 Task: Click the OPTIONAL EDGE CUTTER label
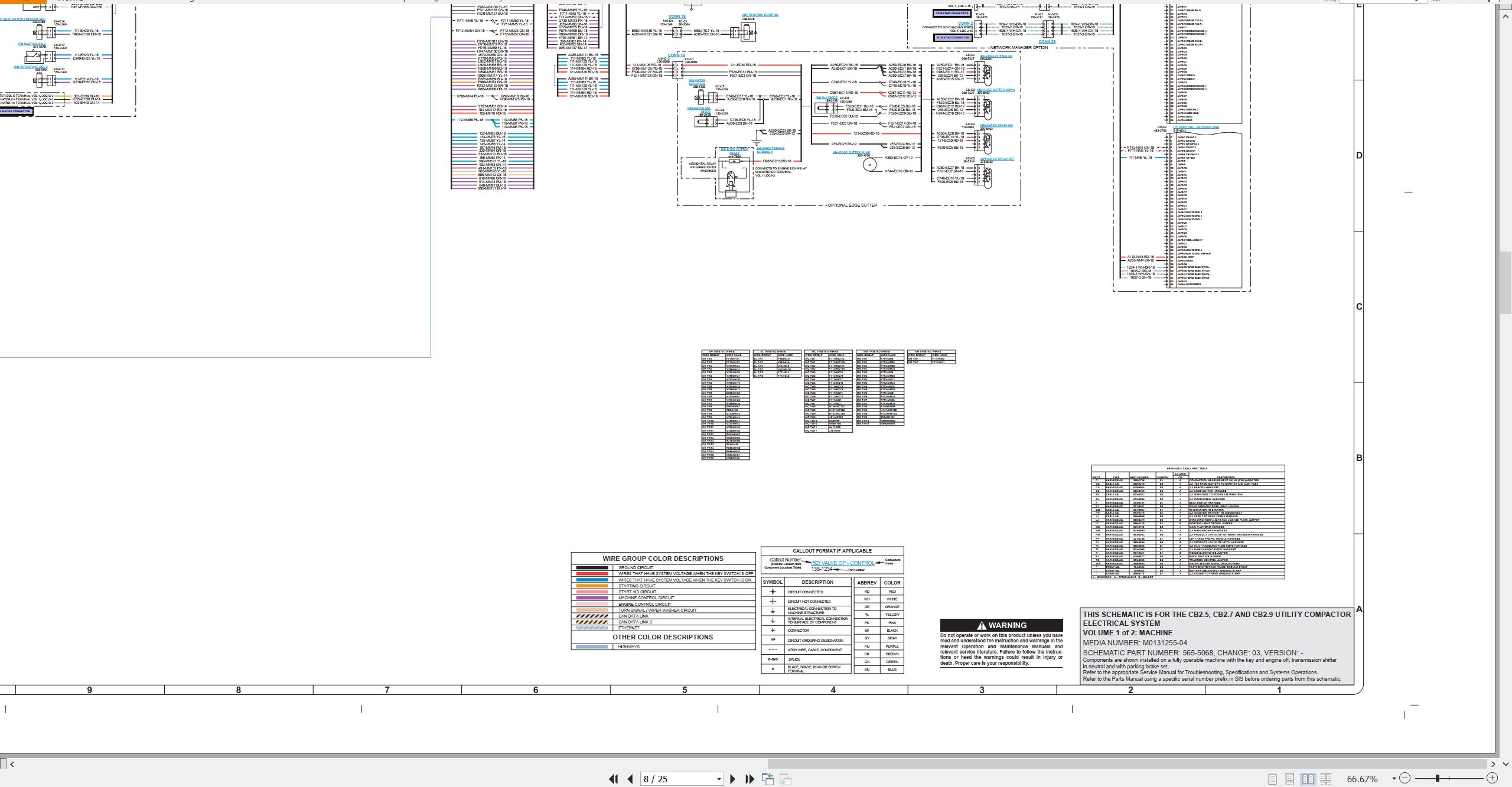[852, 205]
